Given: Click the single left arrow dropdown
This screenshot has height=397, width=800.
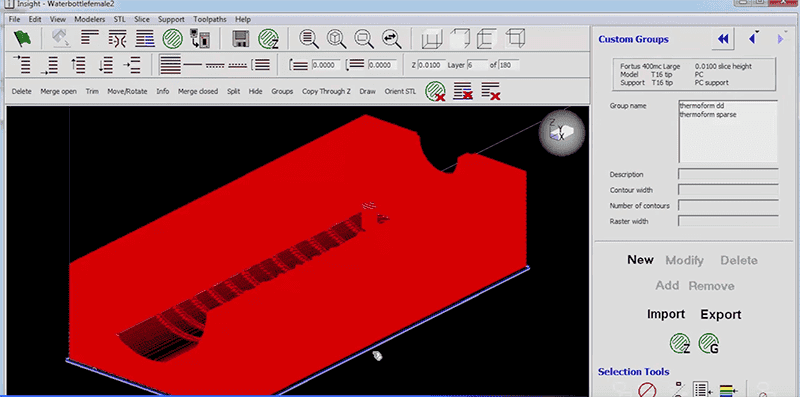Looking at the screenshot, I should [753, 39].
